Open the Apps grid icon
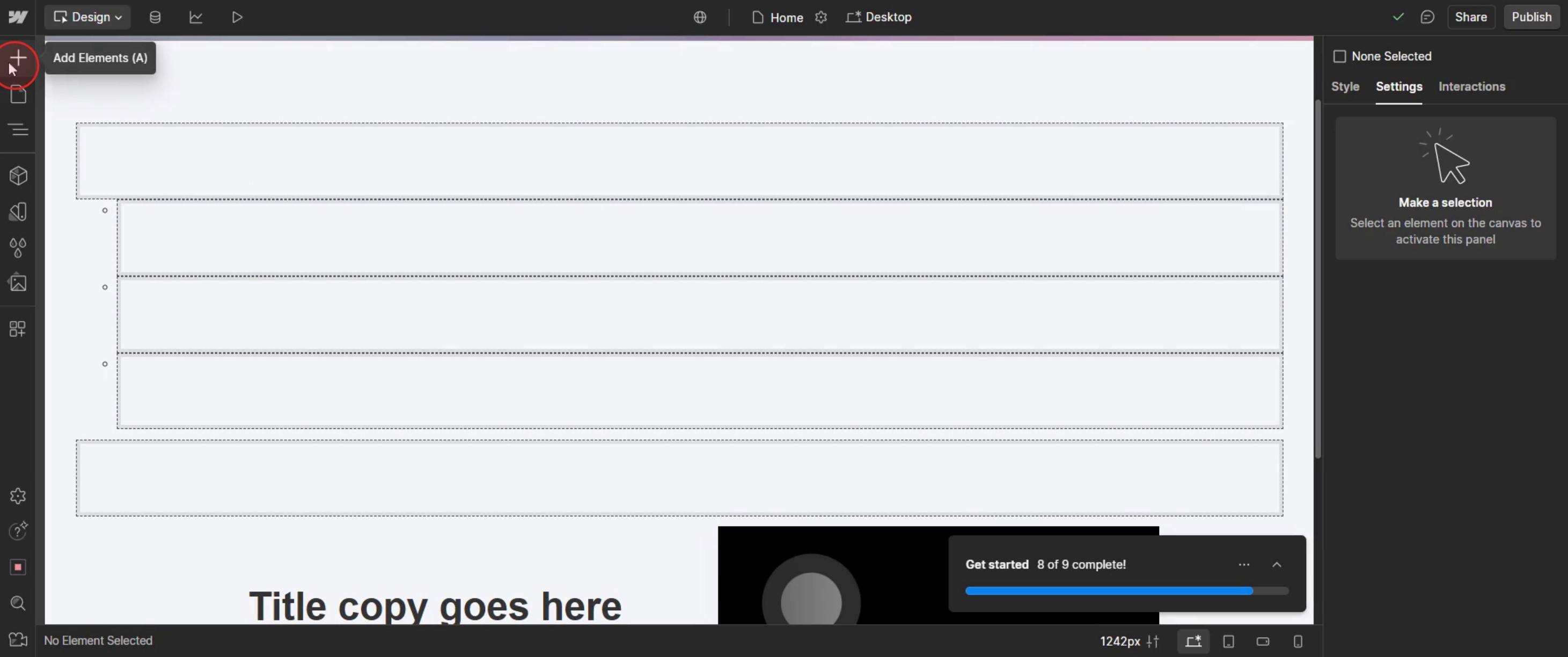 tap(18, 329)
